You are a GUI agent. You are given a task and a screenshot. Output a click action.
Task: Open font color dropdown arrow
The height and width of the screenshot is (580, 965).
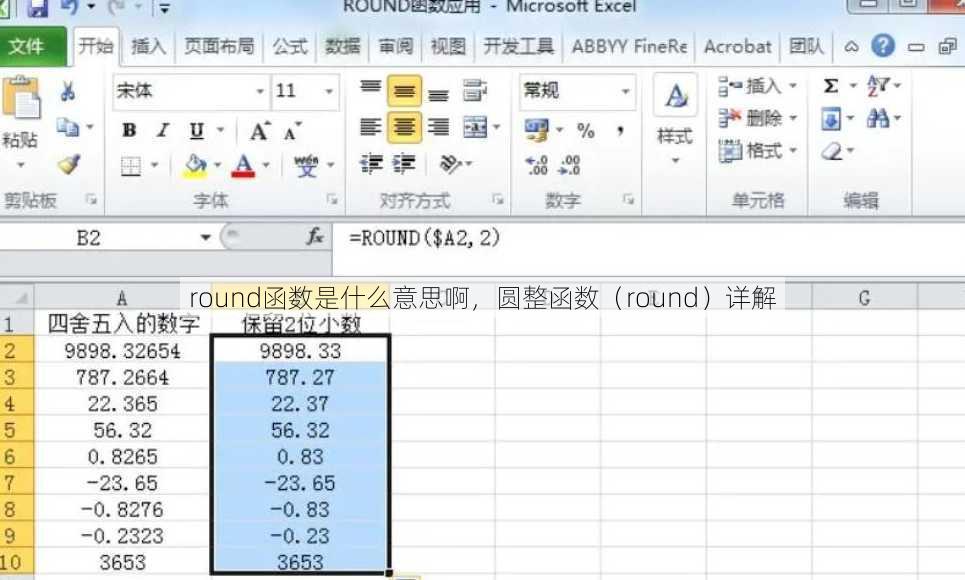tap(266, 165)
